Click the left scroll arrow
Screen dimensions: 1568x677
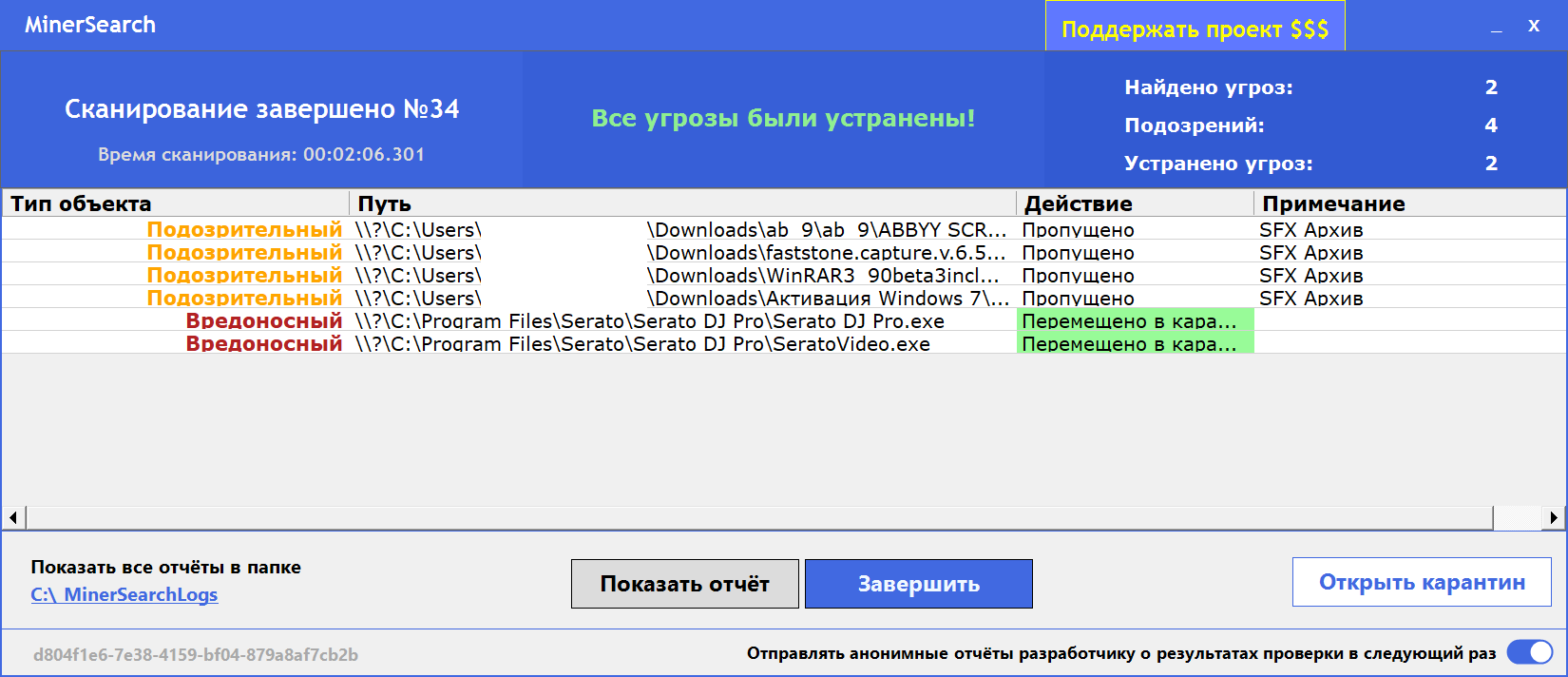[x=13, y=517]
